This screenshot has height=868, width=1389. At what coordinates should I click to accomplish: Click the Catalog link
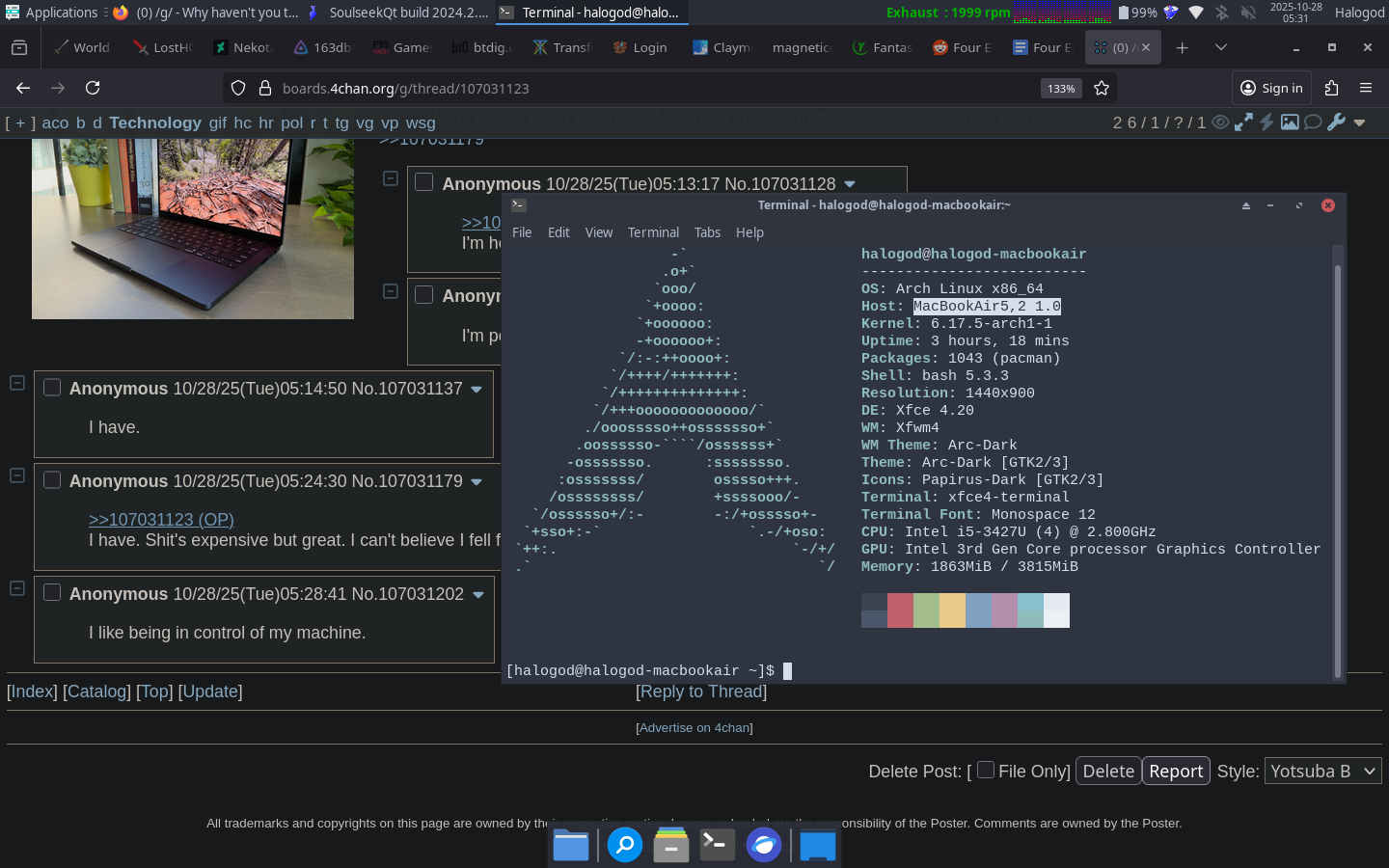[96, 692]
